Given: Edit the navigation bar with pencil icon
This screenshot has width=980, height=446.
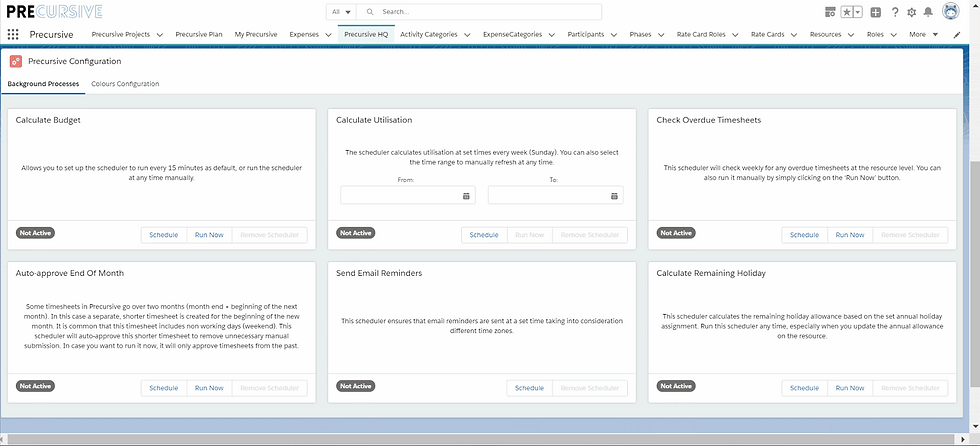Looking at the screenshot, I should coord(957,35).
